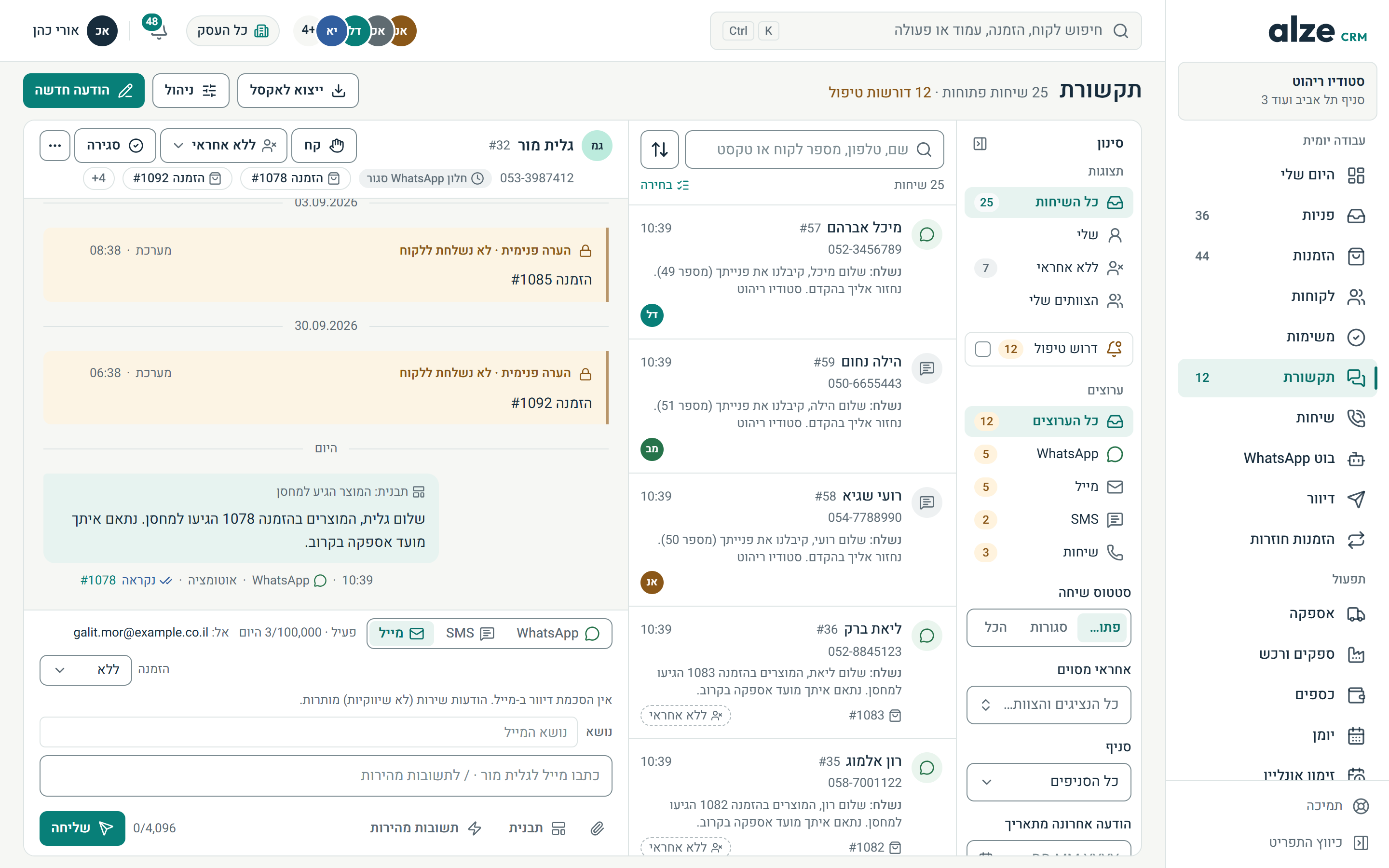Open משימות tasks in sidebar
This screenshot has width=1389, height=868.
click(1278, 337)
